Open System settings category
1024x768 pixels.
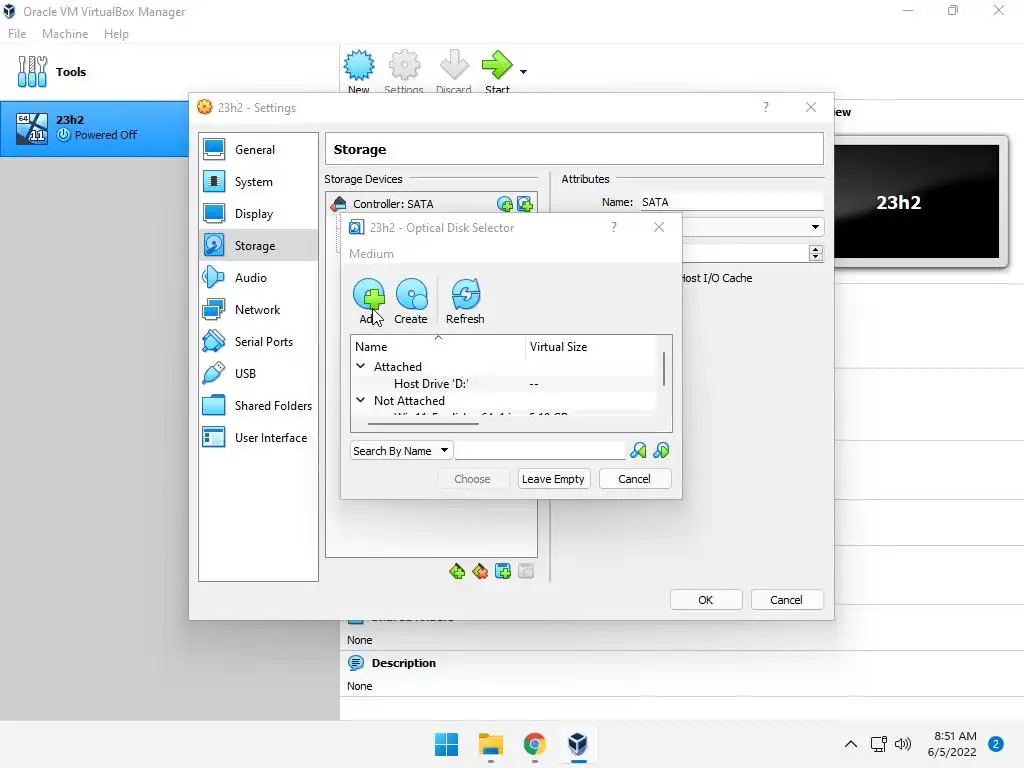pyautogui.click(x=258, y=182)
